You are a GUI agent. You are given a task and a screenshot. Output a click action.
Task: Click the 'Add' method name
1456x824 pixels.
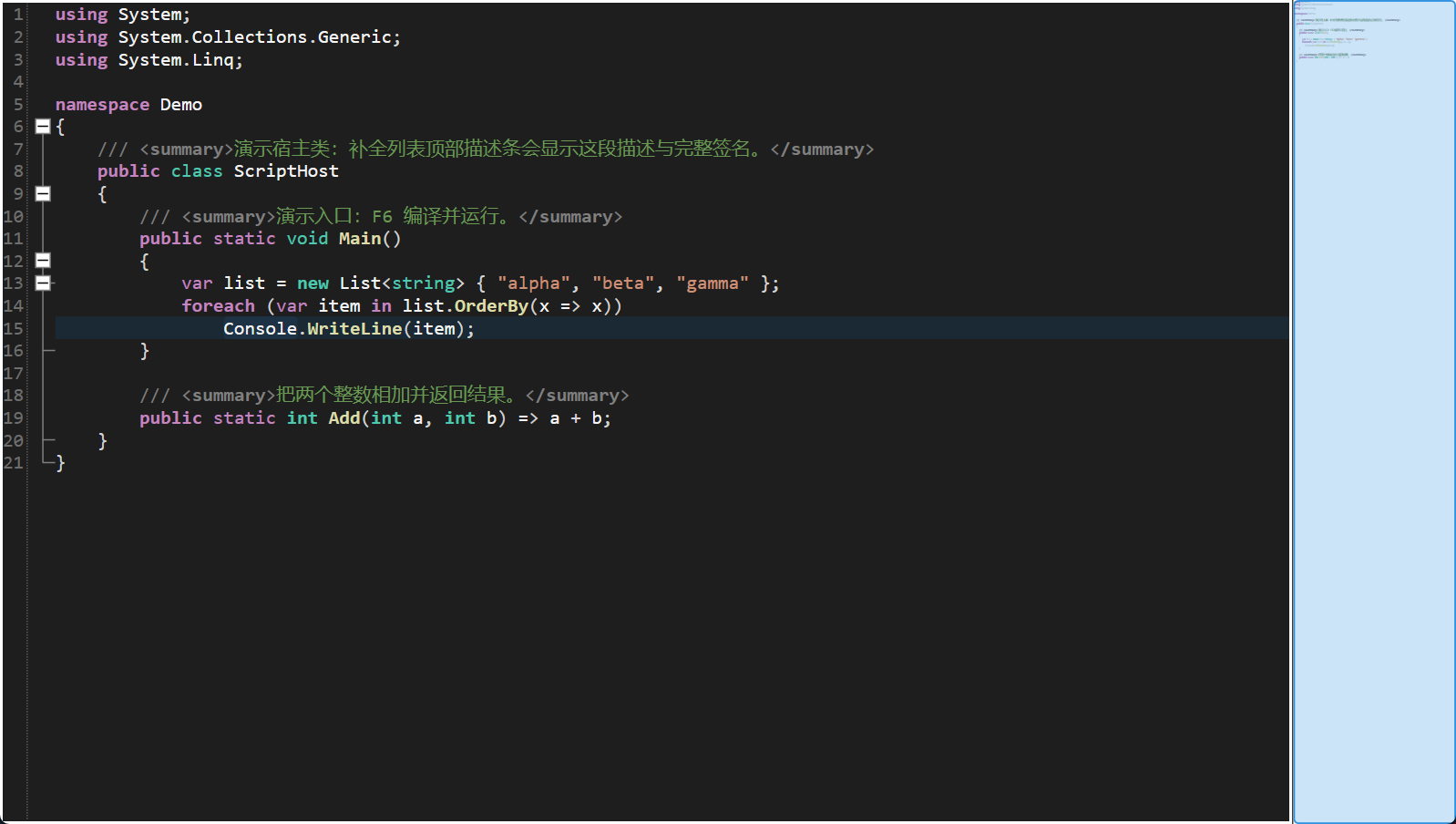[x=344, y=418]
